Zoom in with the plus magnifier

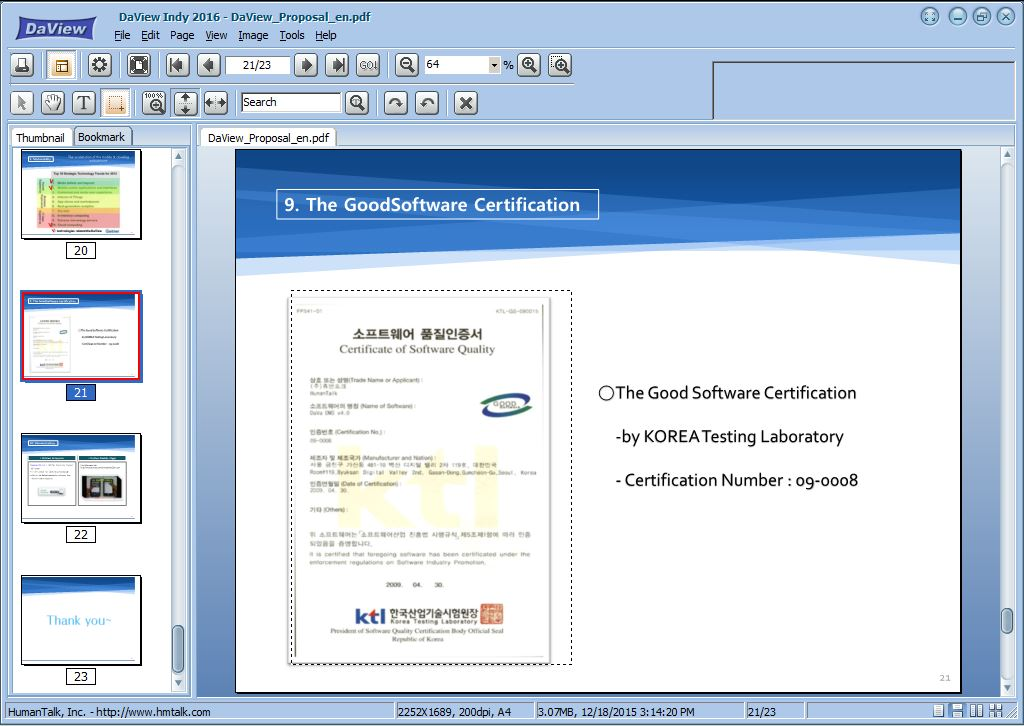click(529, 65)
